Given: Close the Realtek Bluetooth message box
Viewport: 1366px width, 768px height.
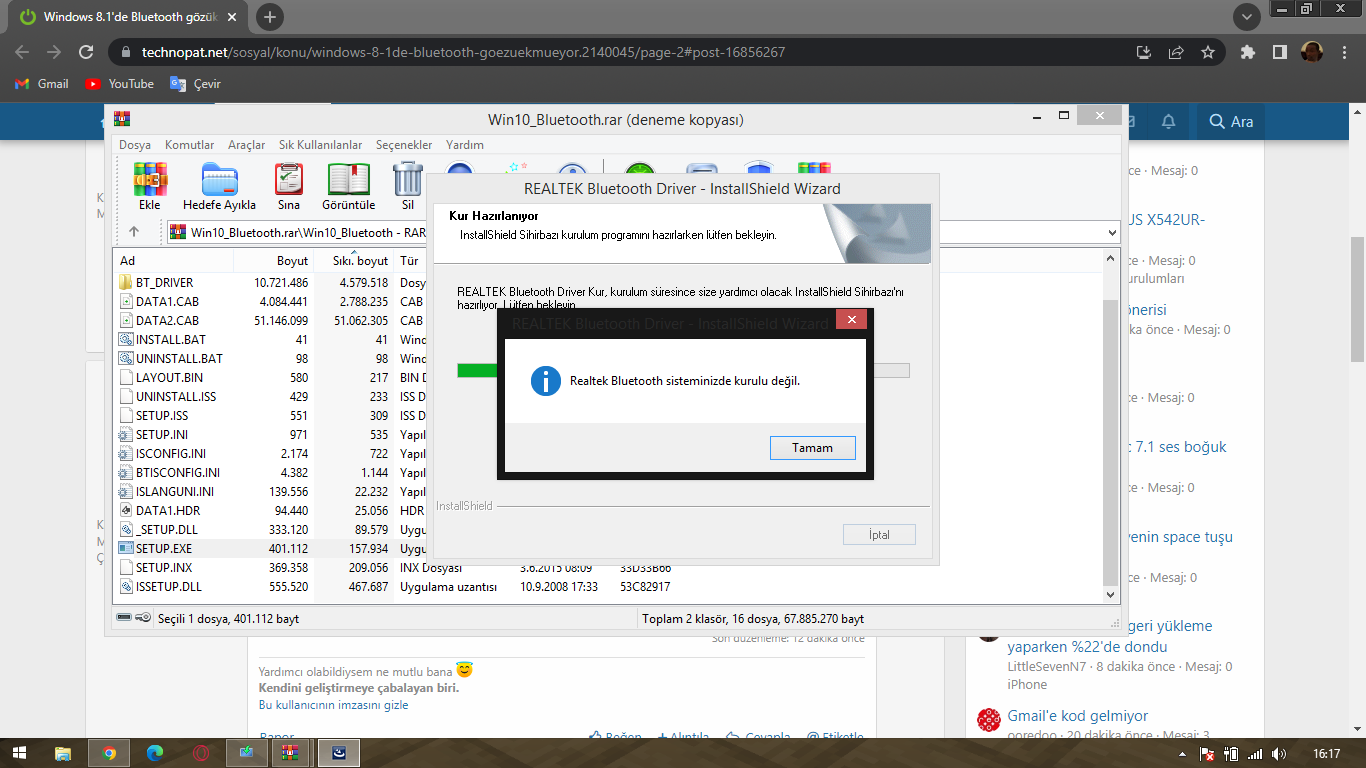Looking at the screenshot, I should click(851, 320).
